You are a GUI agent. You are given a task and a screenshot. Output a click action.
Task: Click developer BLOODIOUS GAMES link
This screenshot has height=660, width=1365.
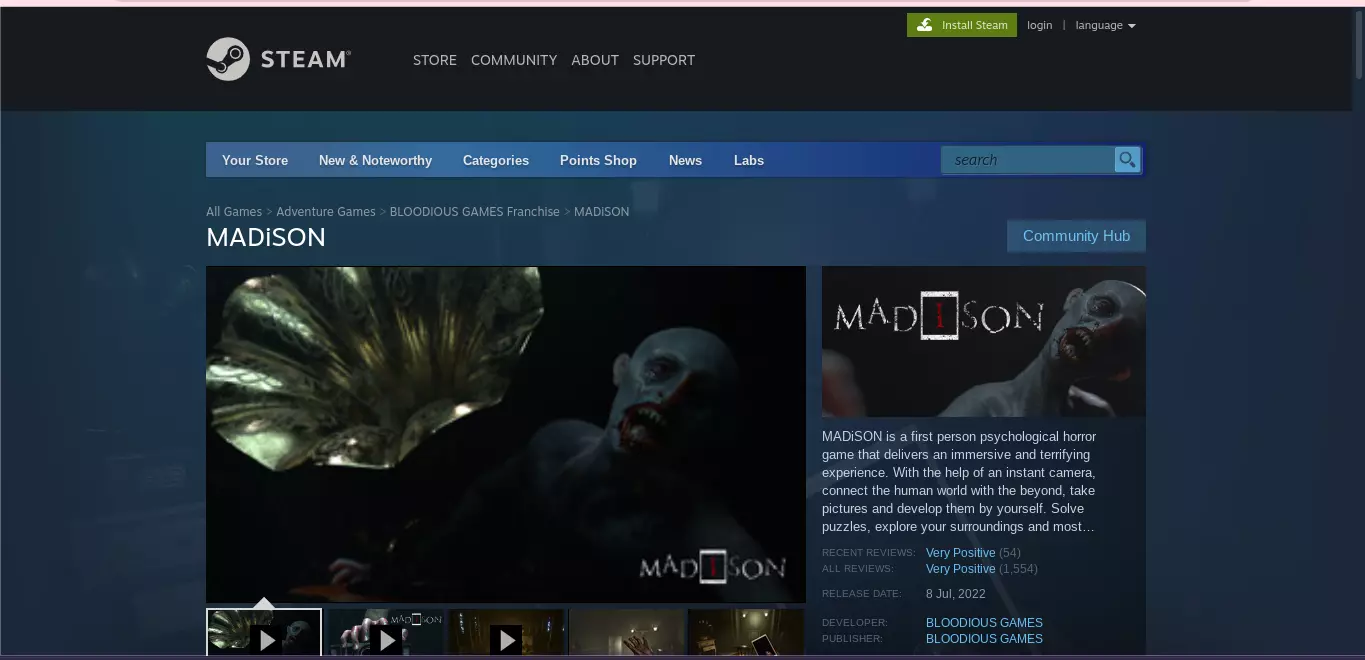(x=984, y=623)
